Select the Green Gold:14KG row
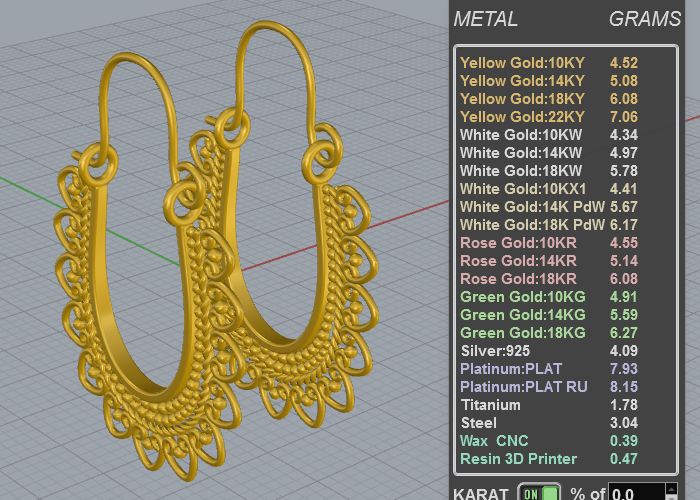 coord(549,315)
